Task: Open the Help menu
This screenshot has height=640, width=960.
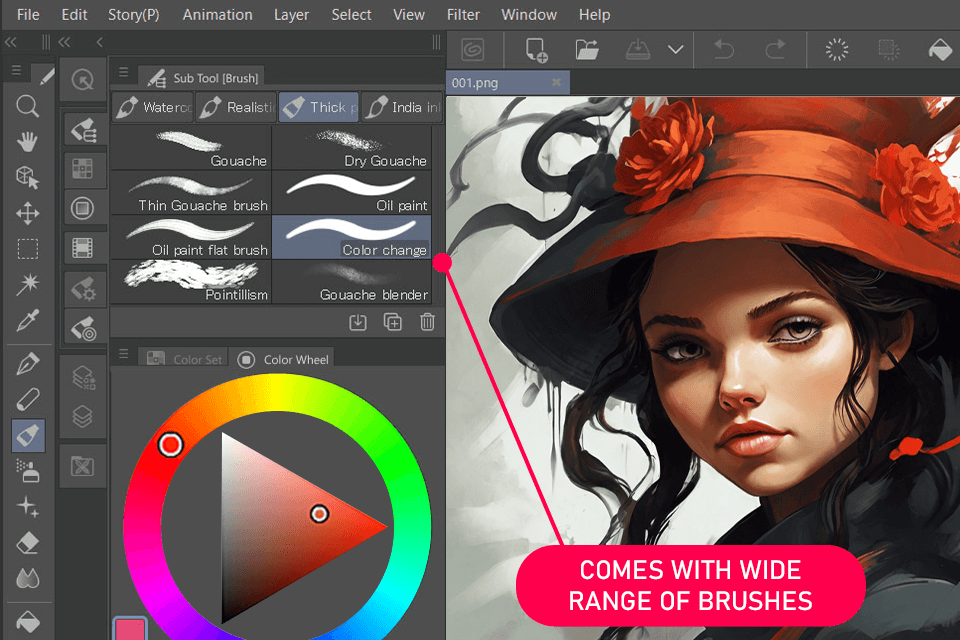Action: [594, 15]
